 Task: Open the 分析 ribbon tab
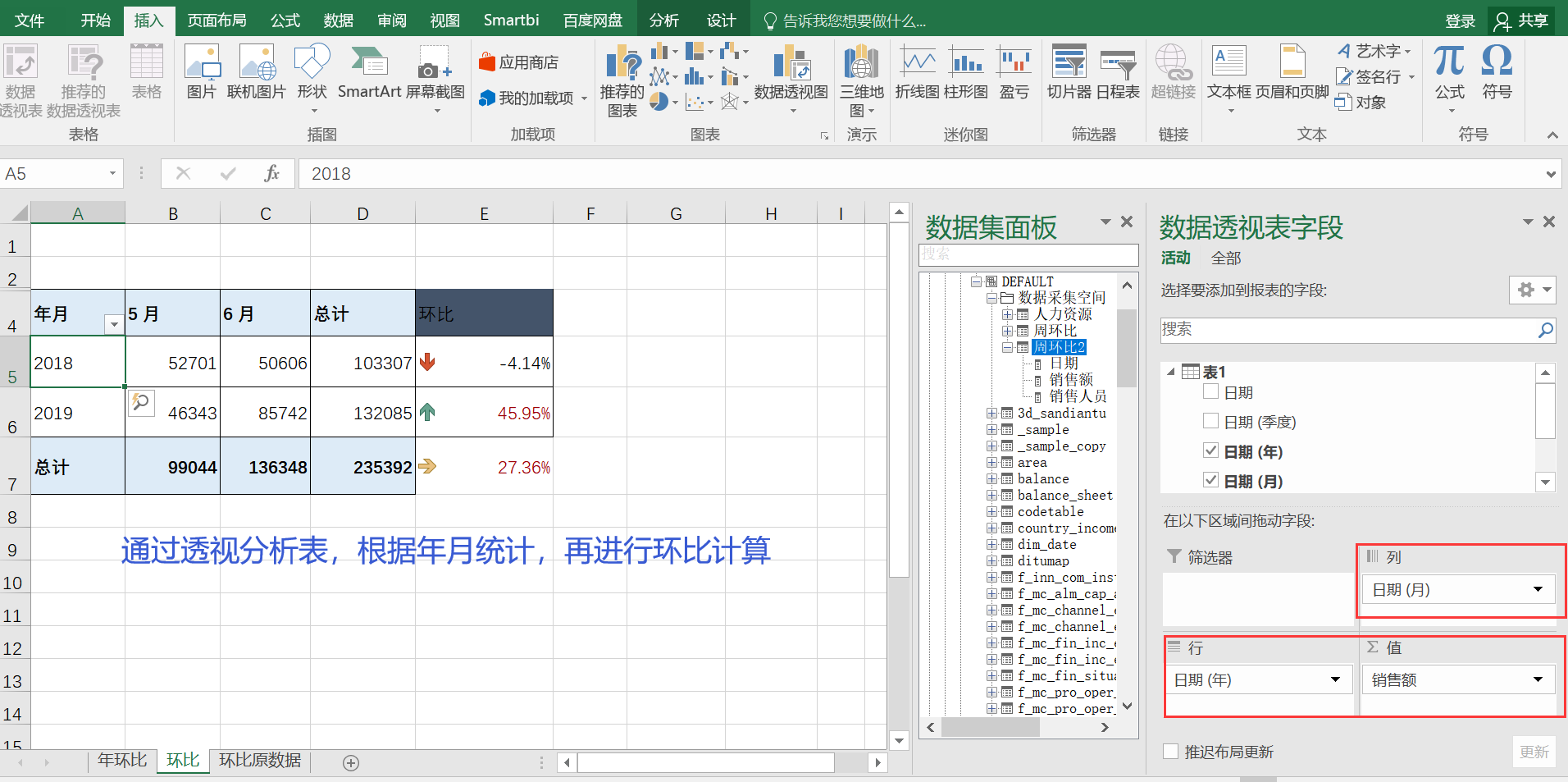click(x=663, y=21)
